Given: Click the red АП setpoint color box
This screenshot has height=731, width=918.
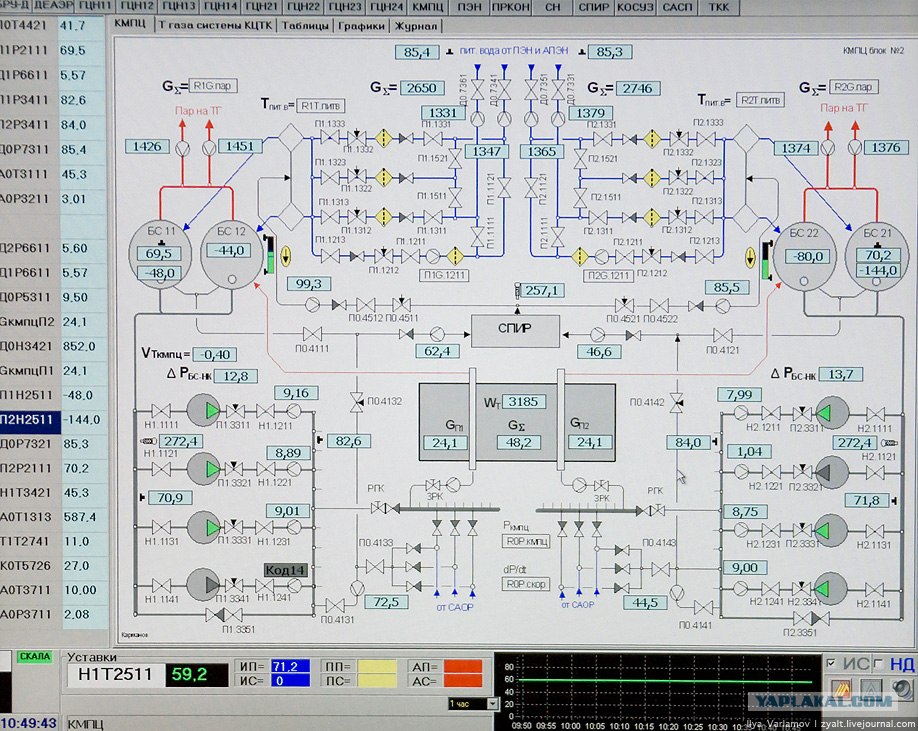Looking at the screenshot, I should tap(463, 667).
